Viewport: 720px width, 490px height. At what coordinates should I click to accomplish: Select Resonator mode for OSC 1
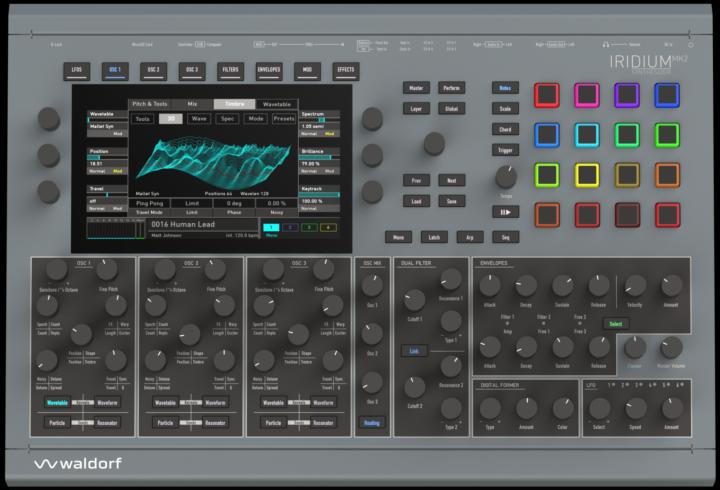107,422
